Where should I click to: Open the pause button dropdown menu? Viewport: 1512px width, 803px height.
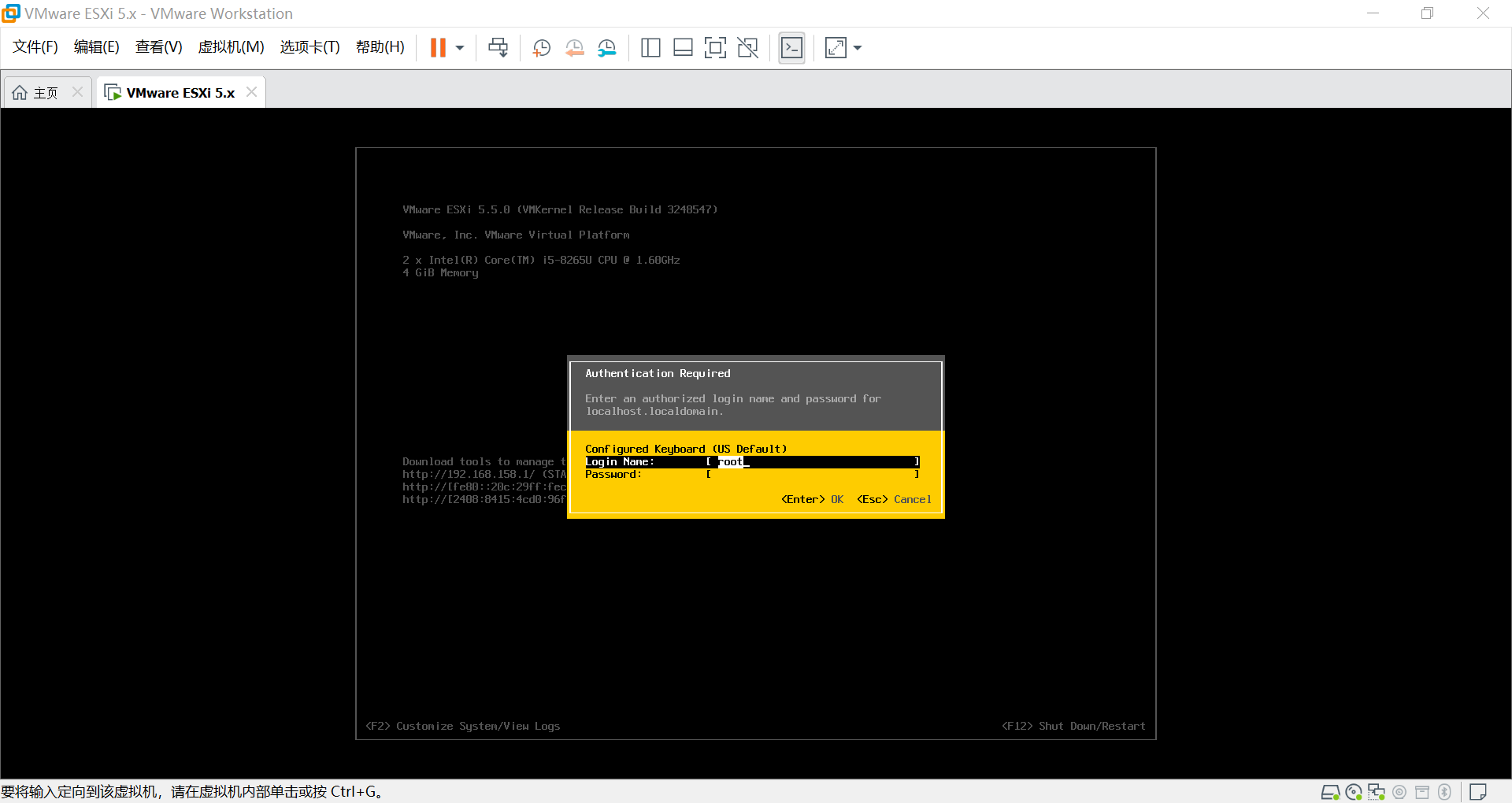point(461,47)
